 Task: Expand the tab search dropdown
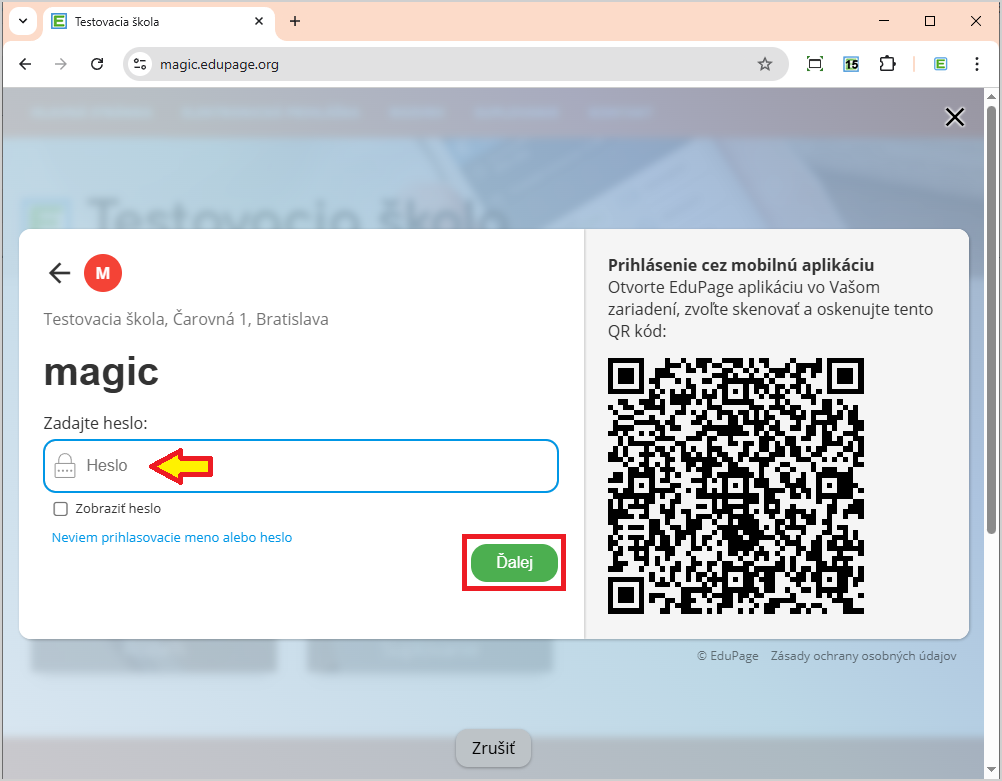[x=22, y=21]
